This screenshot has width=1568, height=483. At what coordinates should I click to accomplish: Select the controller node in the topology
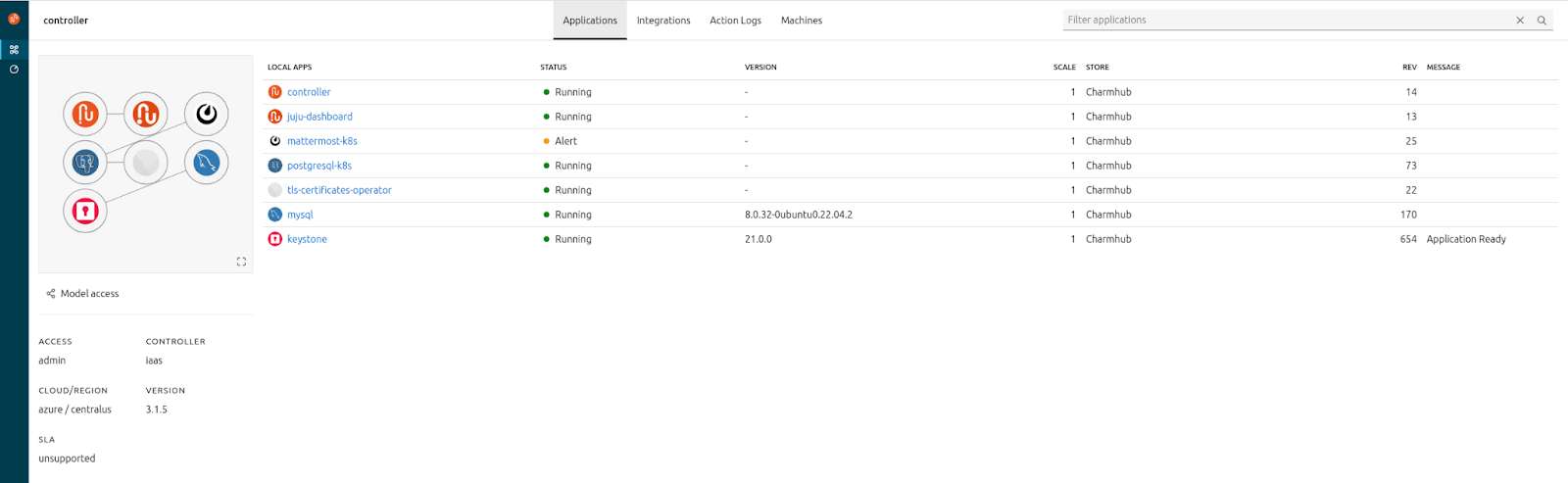coord(85,115)
